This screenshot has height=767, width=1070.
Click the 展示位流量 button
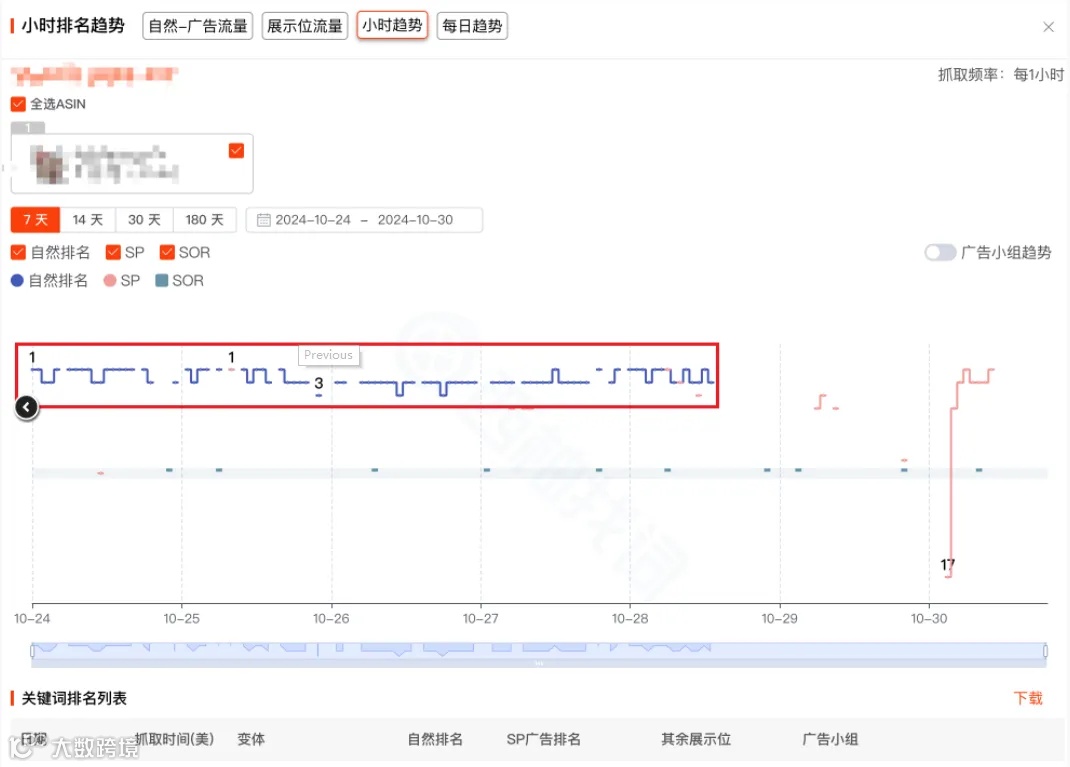click(304, 26)
